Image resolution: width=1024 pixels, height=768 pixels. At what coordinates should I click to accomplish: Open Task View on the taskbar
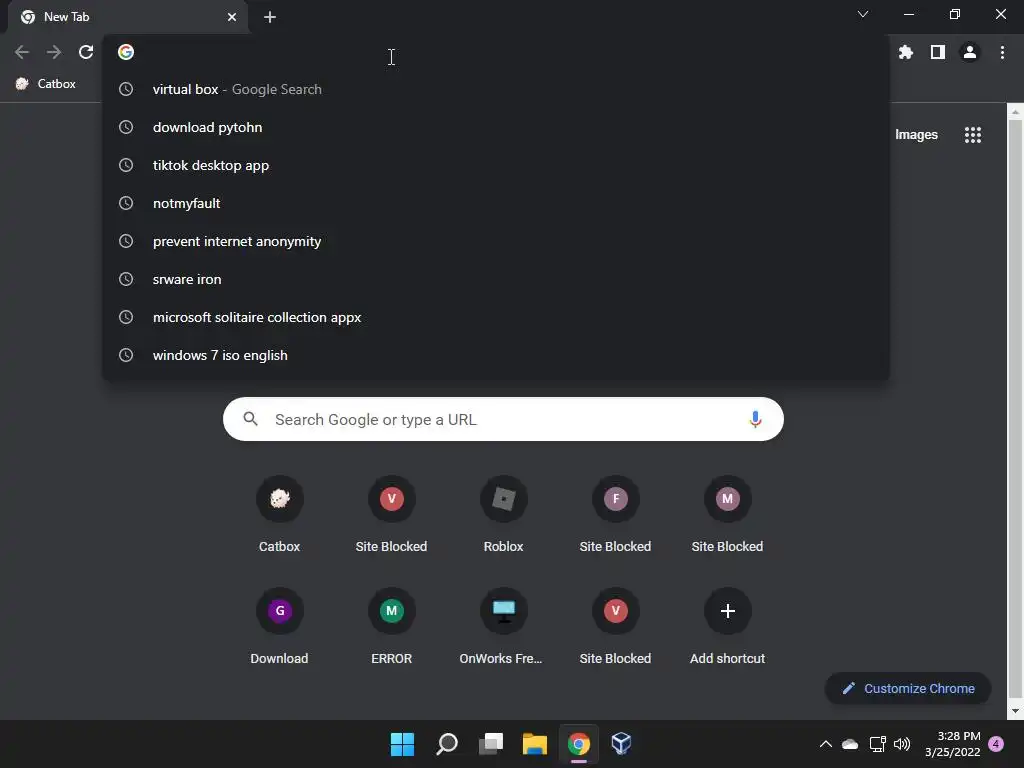coord(490,744)
